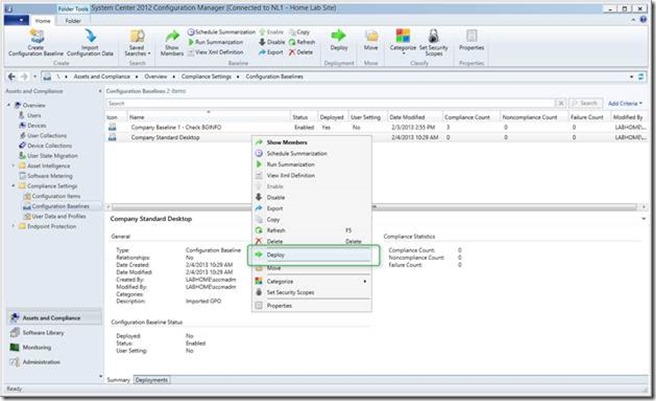Select Software Metering in the tree
The width and height of the screenshot is (656, 401).
(x=50, y=176)
